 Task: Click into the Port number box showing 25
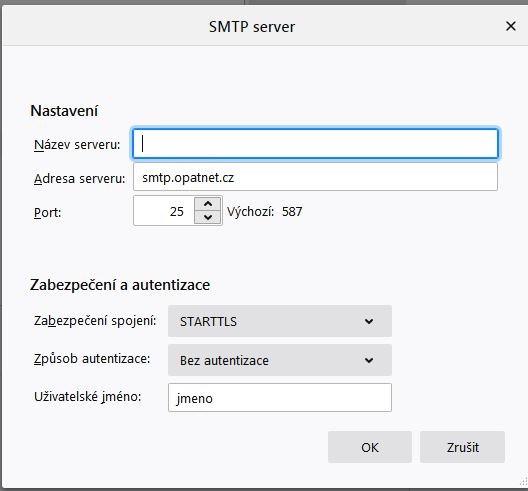[x=164, y=211]
